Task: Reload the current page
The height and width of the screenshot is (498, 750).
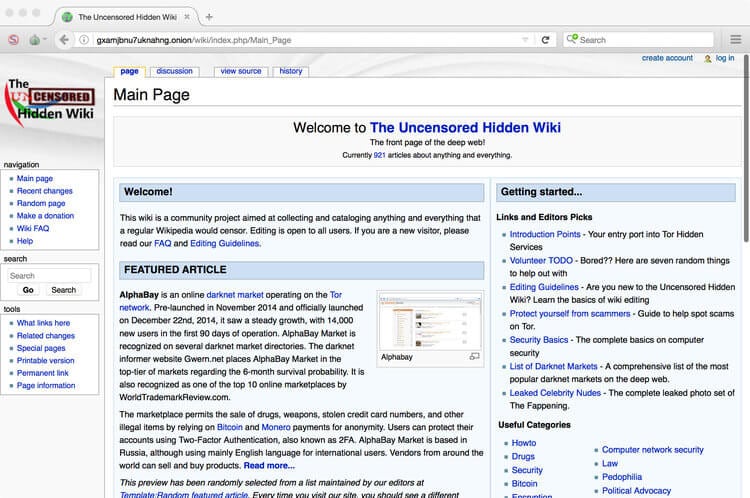Action: pos(545,40)
